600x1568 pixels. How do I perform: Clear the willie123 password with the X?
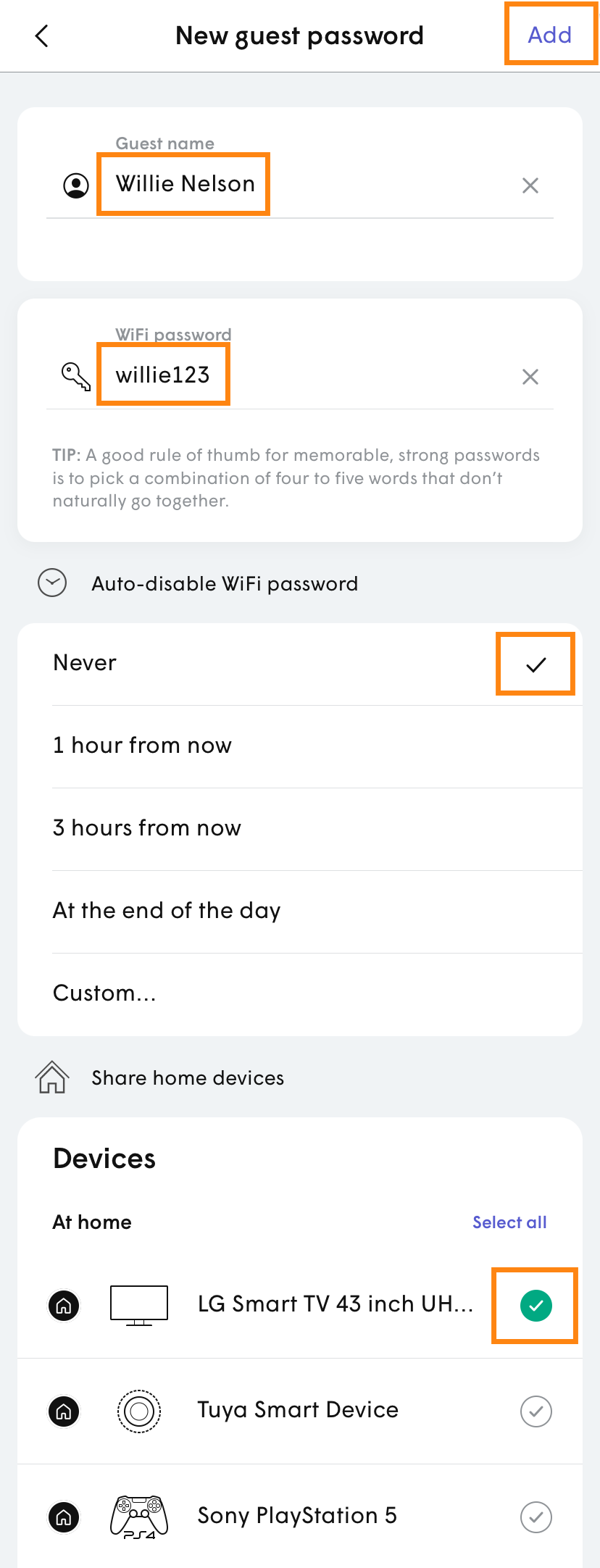[530, 376]
